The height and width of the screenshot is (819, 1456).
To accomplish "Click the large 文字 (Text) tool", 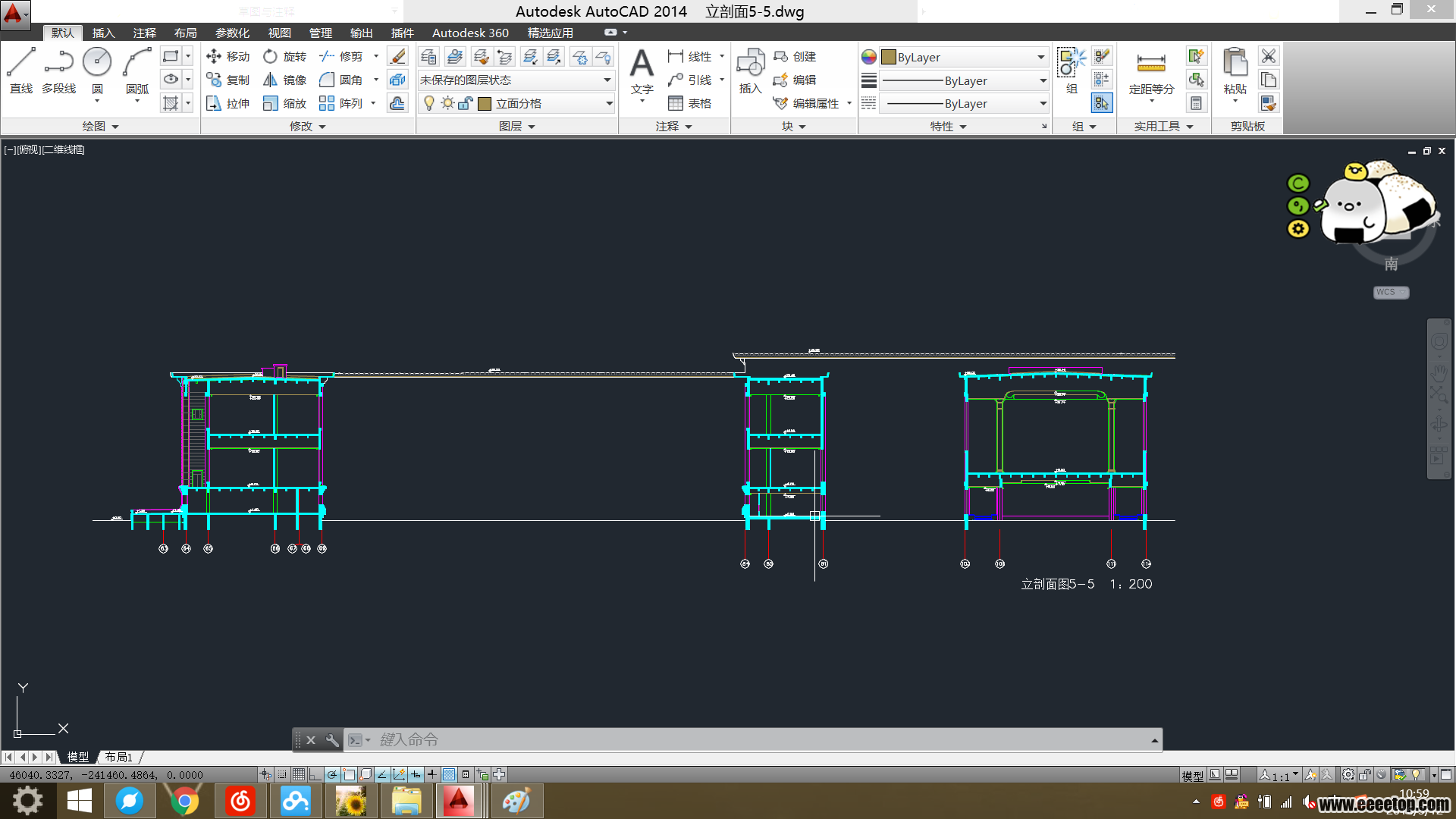I will (x=642, y=72).
